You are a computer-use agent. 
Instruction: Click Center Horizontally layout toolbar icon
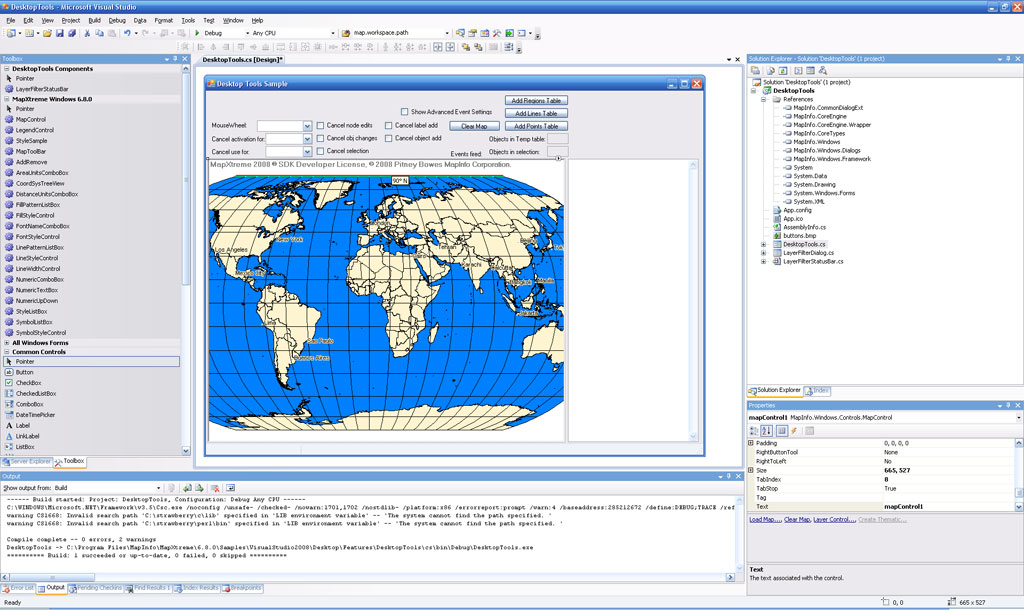coord(438,47)
